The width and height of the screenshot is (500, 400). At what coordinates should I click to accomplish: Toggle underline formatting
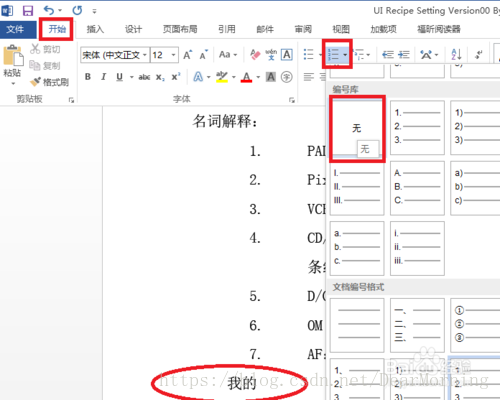click(119, 77)
